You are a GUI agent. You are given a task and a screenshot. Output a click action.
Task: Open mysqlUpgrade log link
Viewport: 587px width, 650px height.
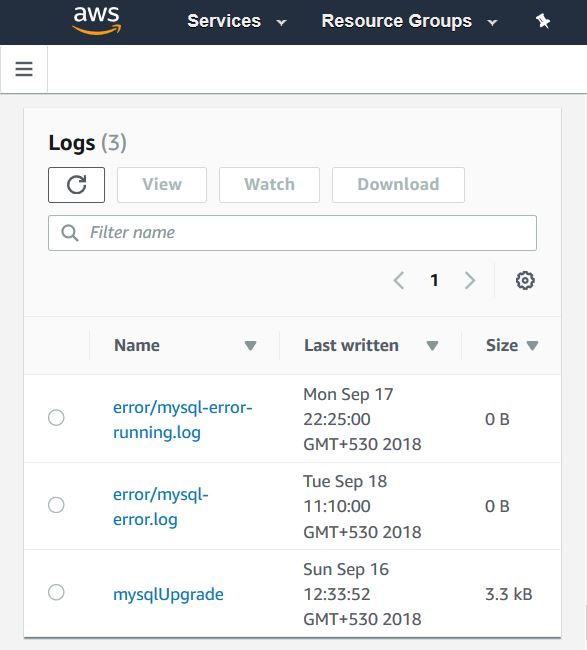[x=168, y=595]
